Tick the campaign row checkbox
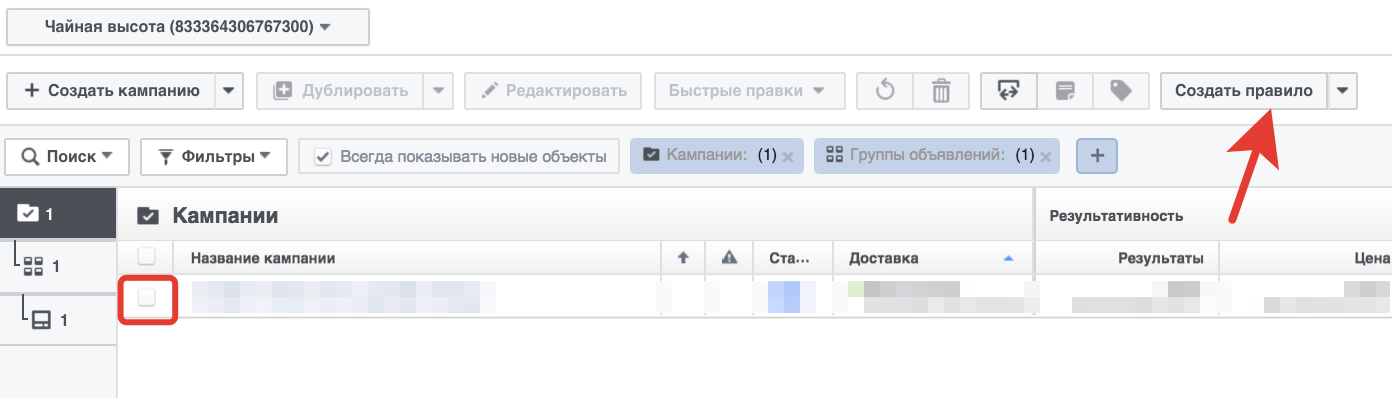 (x=147, y=297)
